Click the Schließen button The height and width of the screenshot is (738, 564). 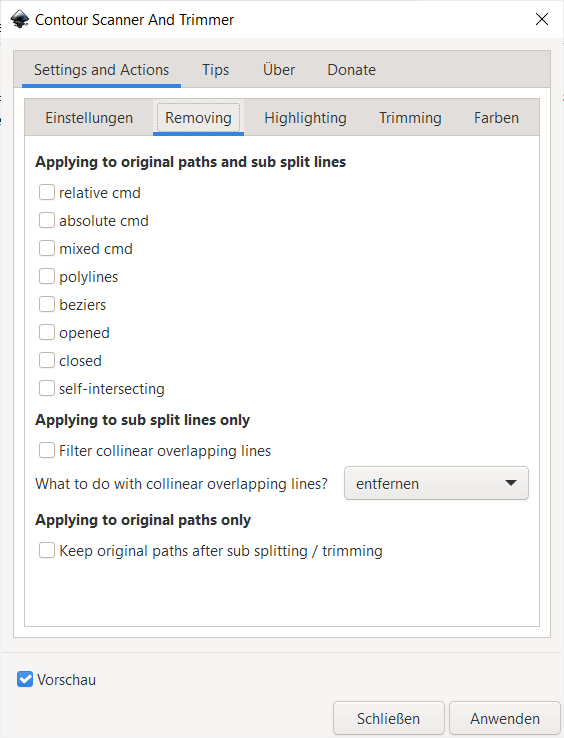tap(388, 719)
